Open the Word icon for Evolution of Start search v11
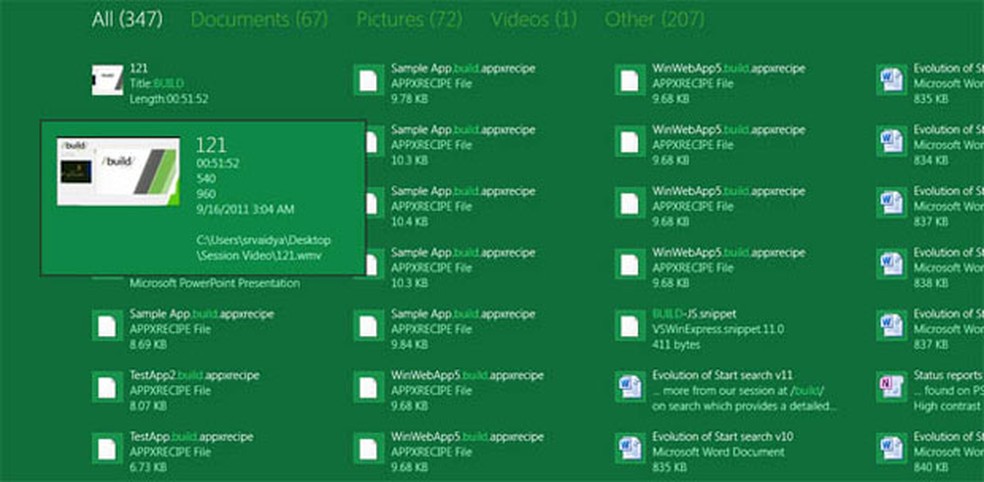Viewport: 984px width, 482px height. click(x=630, y=387)
